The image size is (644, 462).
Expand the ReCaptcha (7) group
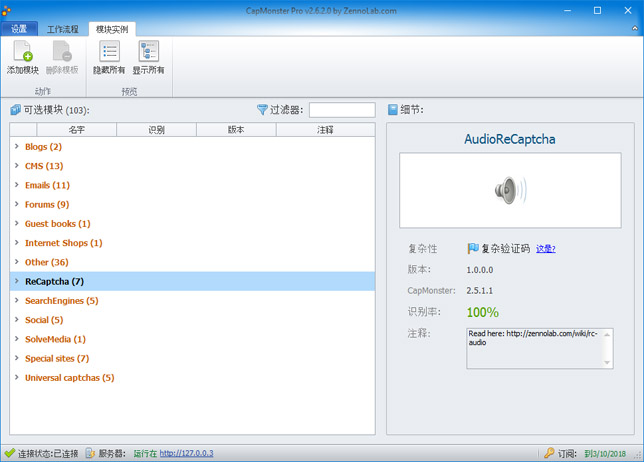(x=17, y=281)
